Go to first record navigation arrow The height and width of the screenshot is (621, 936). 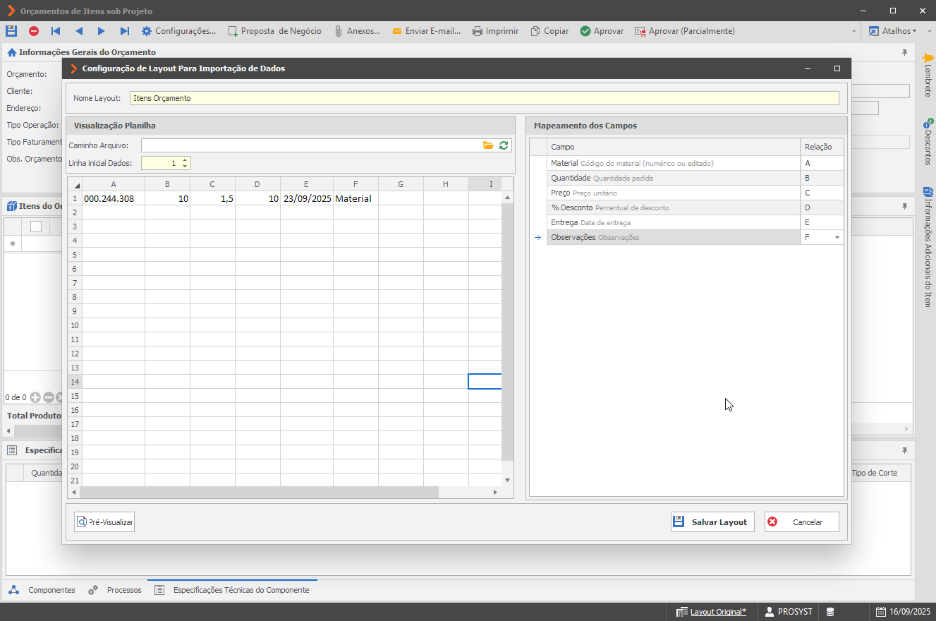click(x=56, y=31)
